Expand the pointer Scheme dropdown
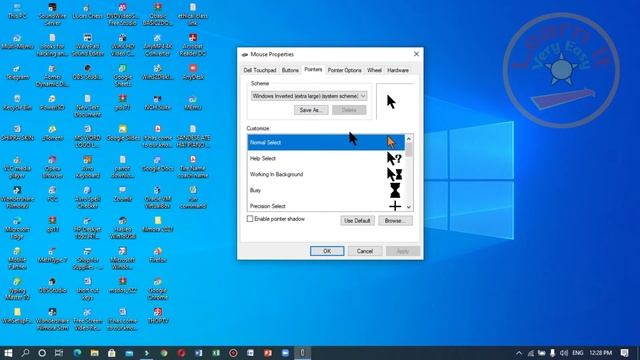 pyautogui.click(x=309, y=96)
